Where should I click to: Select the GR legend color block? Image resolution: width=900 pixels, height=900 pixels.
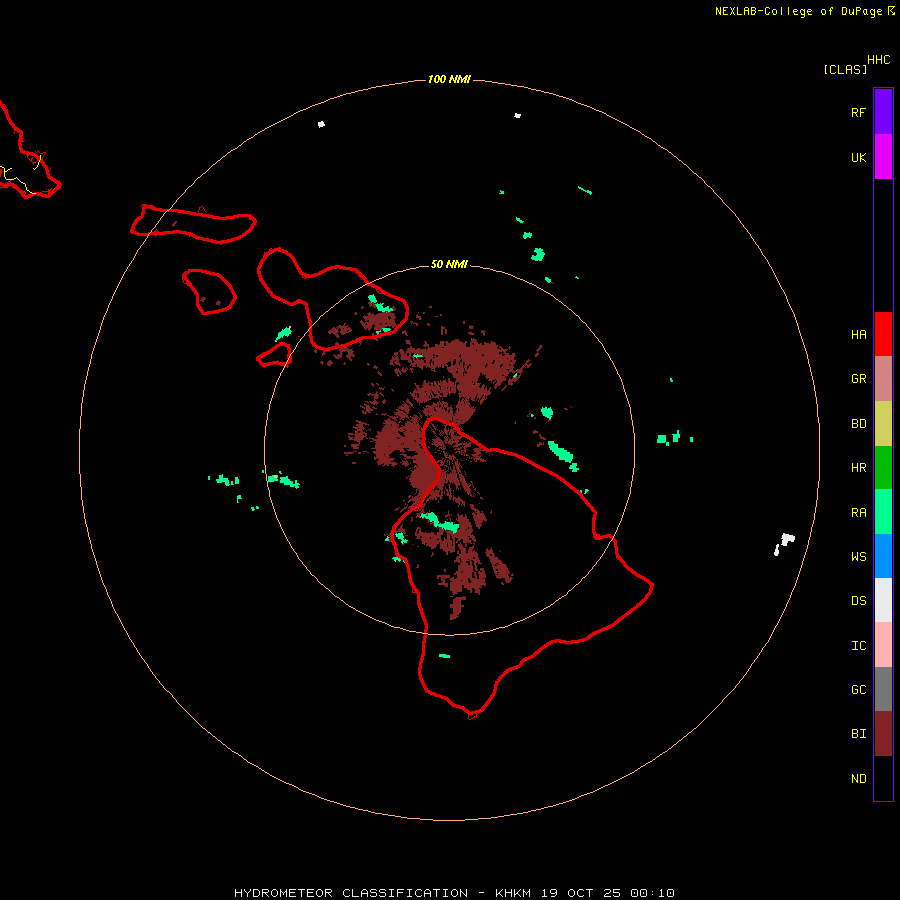click(883, 379)
